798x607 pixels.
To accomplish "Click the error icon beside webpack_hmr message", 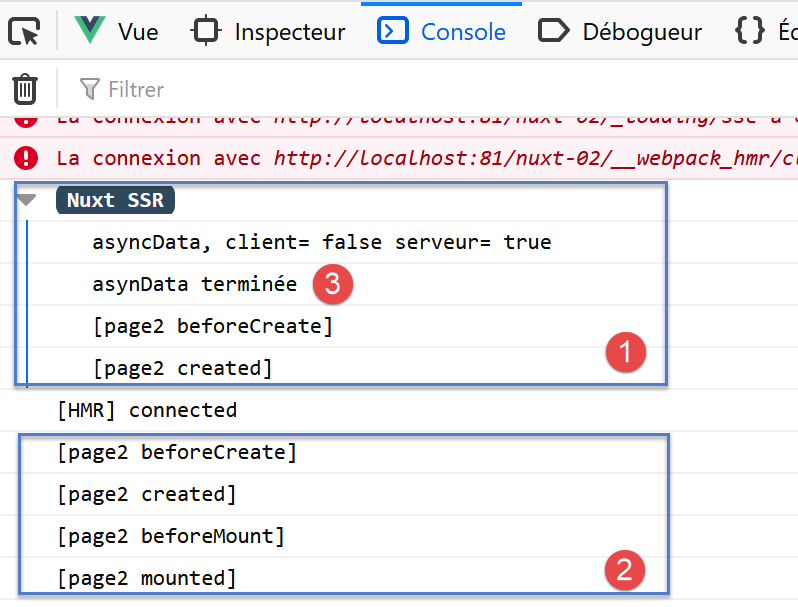I will pyautogui.click(x=26, y=158).
